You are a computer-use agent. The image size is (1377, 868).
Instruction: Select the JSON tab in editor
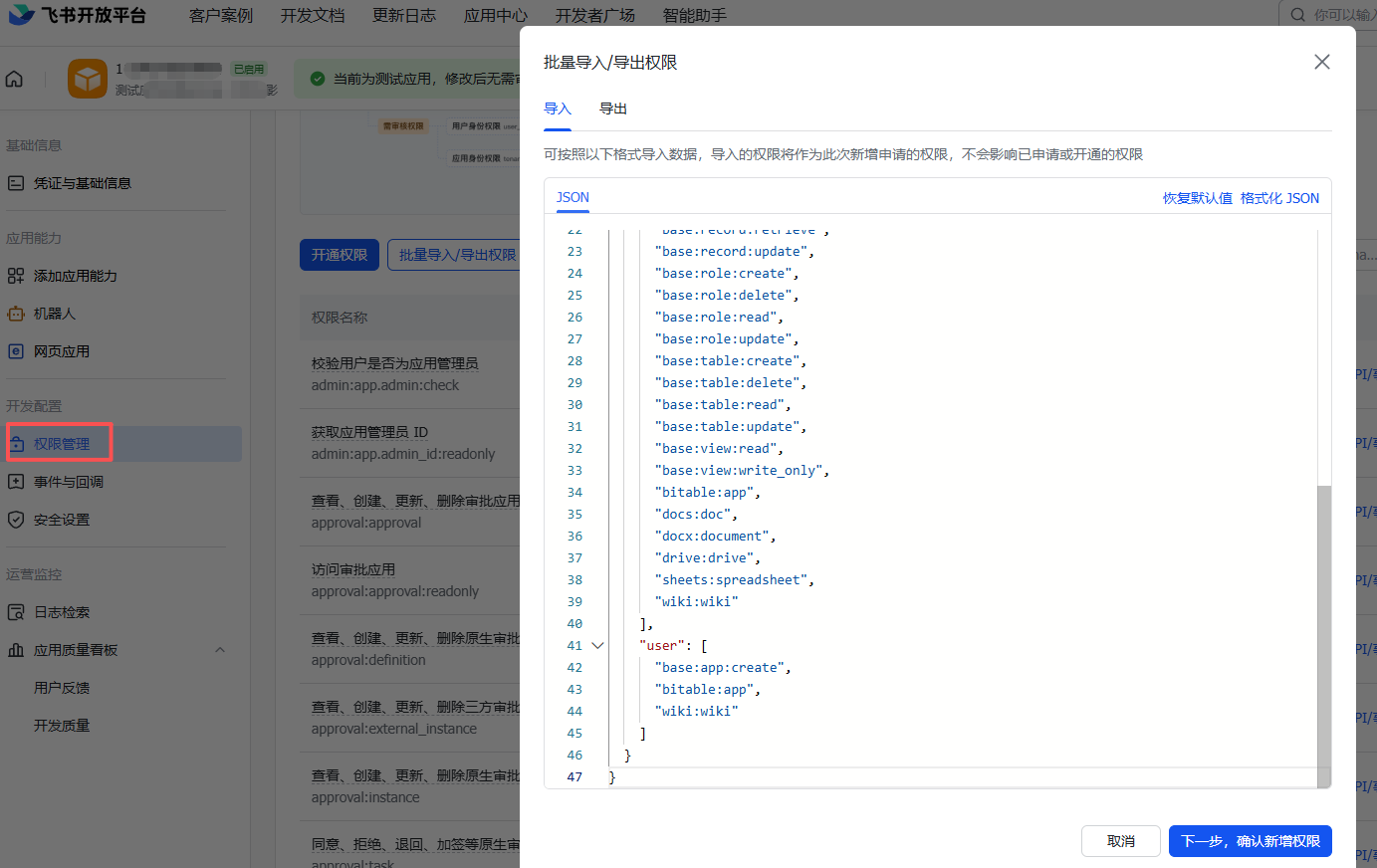(x=573, y=197)
